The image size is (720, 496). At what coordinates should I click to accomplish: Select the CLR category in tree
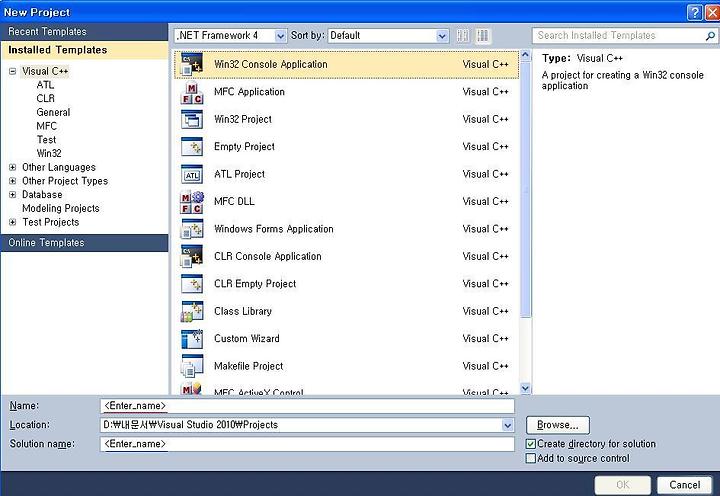click(x=45, y=99)
